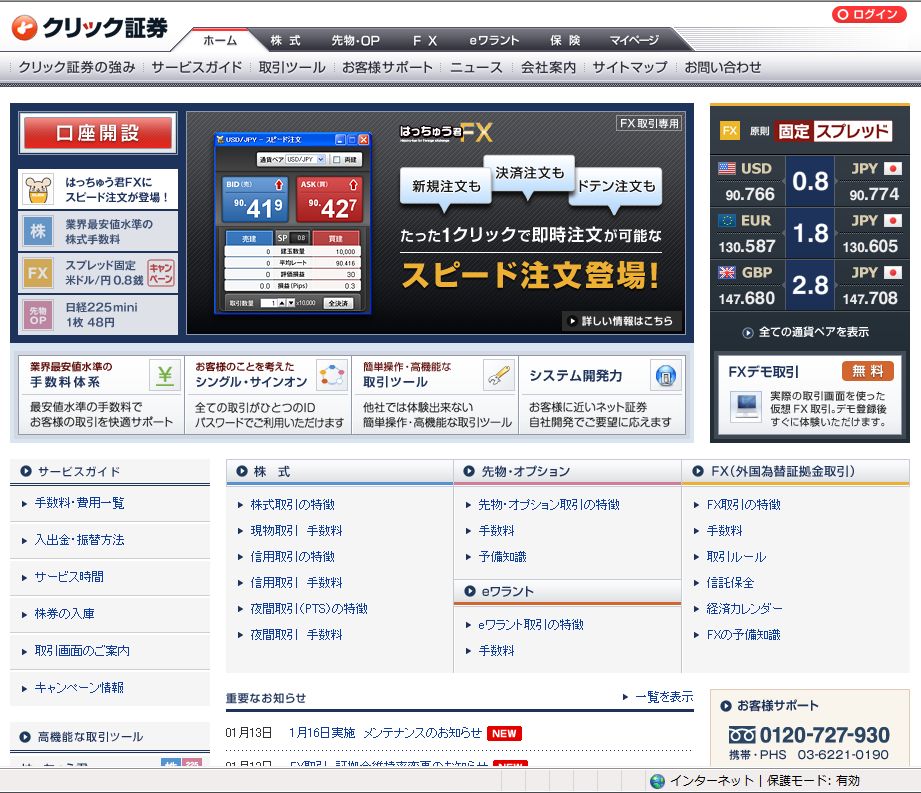Click the GBP flag icon

(727, 273)
